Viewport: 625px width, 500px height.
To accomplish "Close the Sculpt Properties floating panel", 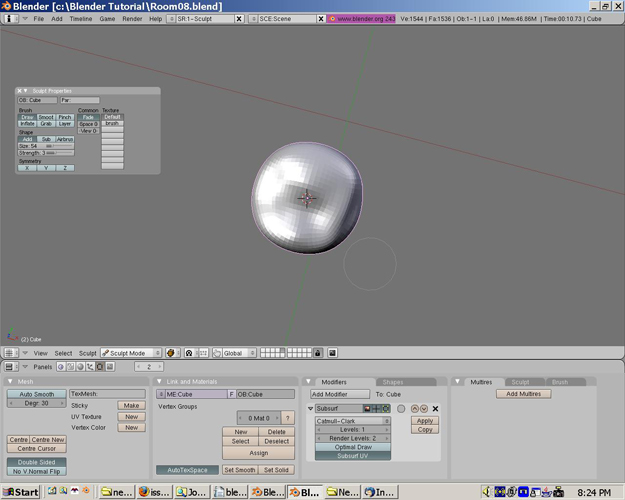I will point(20,91).
